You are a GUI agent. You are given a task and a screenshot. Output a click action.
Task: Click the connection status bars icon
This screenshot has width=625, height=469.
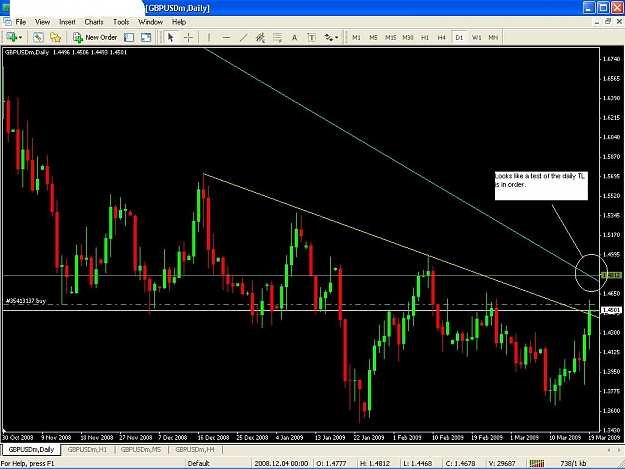537,463
